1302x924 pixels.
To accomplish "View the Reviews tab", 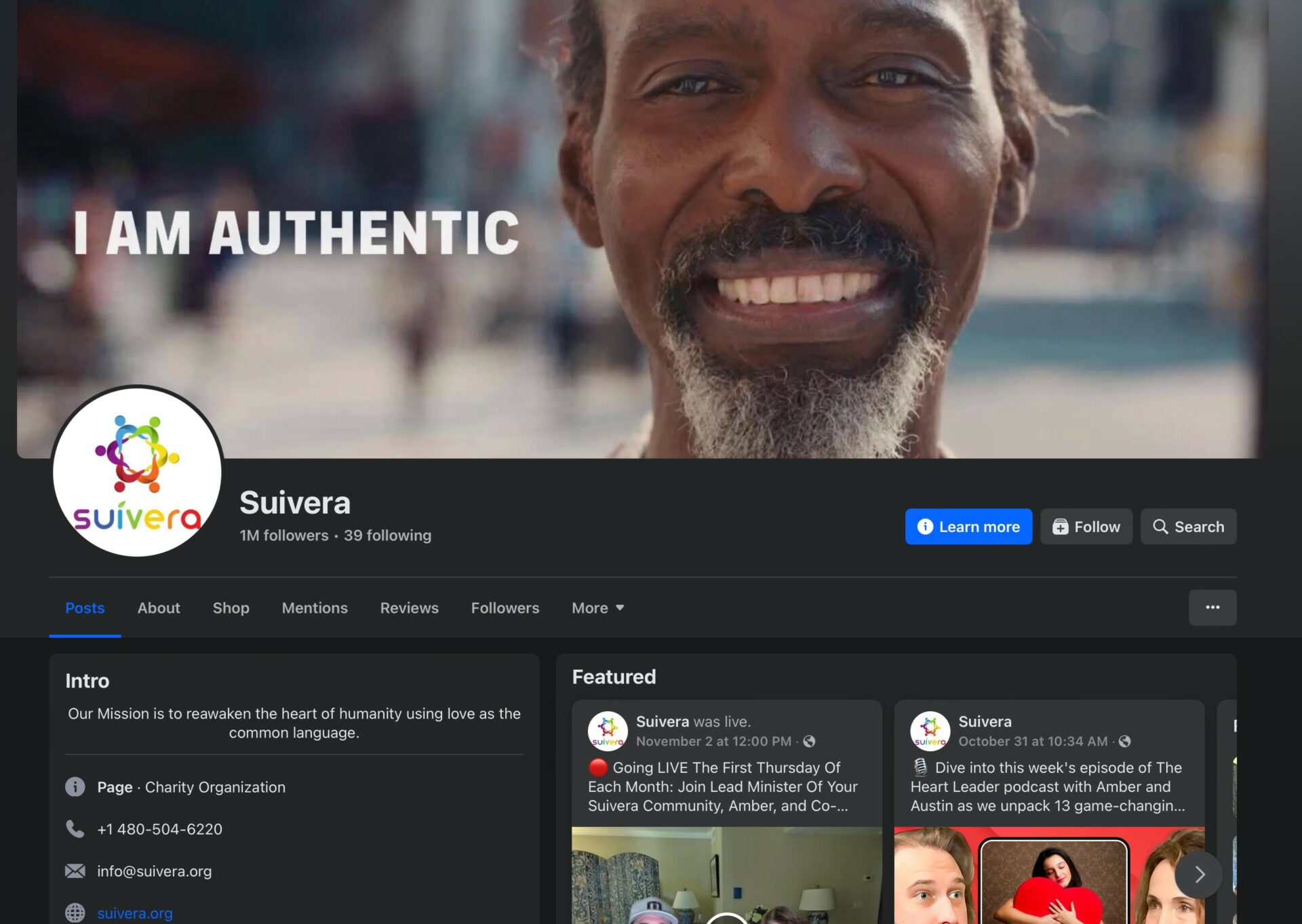I will pos(410,608).
